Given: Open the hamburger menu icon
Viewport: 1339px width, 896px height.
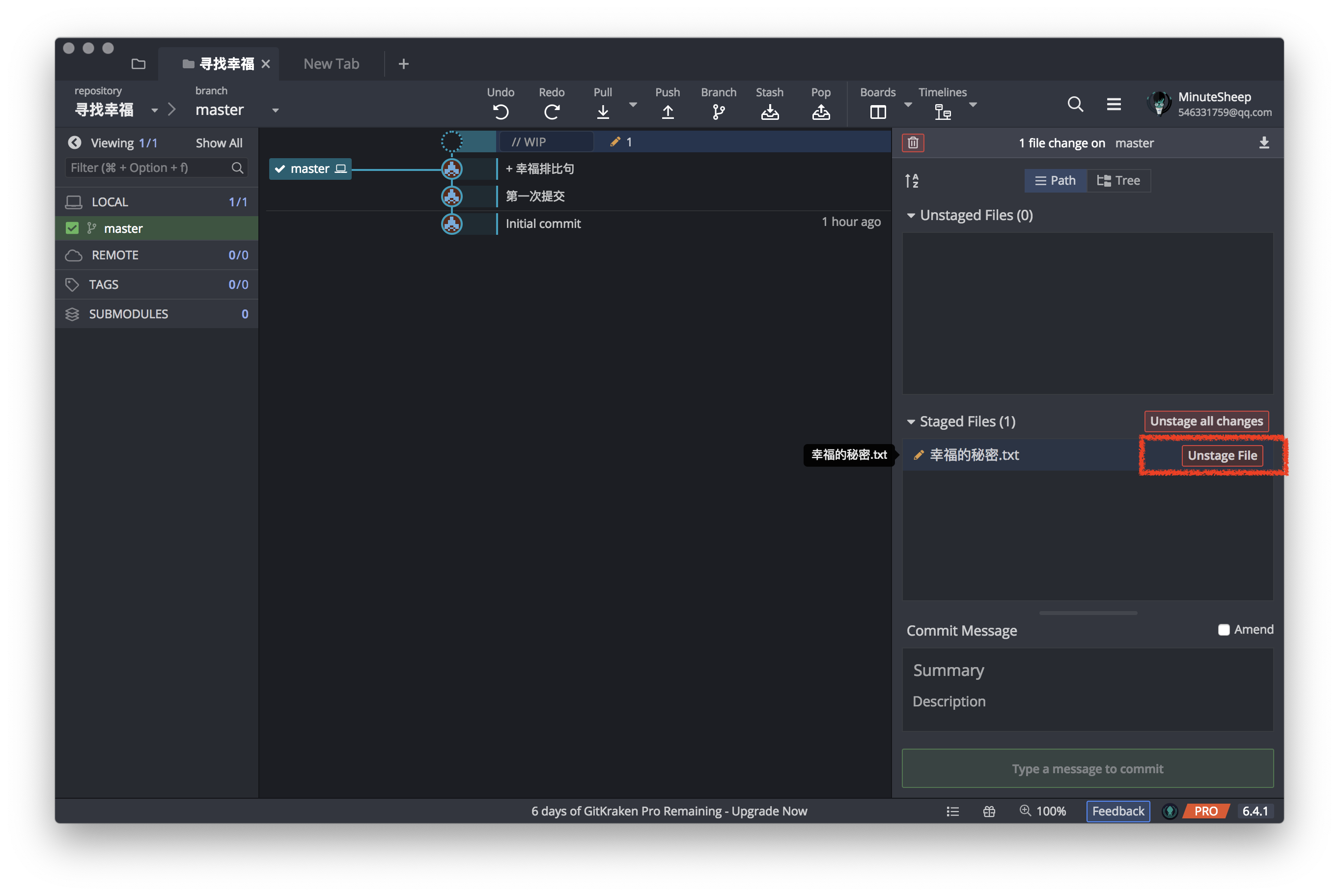Looking at the screenshot, I should [1114, 104].
